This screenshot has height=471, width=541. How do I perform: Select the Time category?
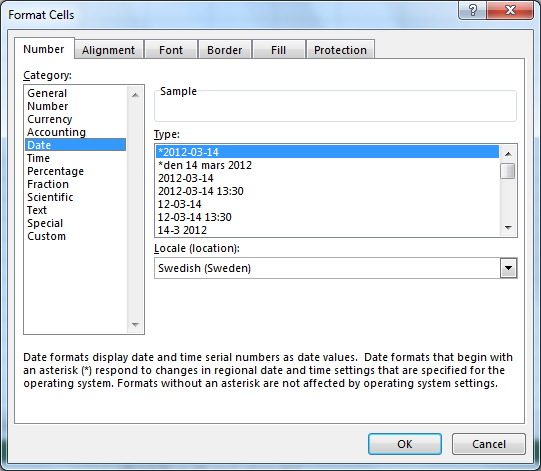point(38,158)
